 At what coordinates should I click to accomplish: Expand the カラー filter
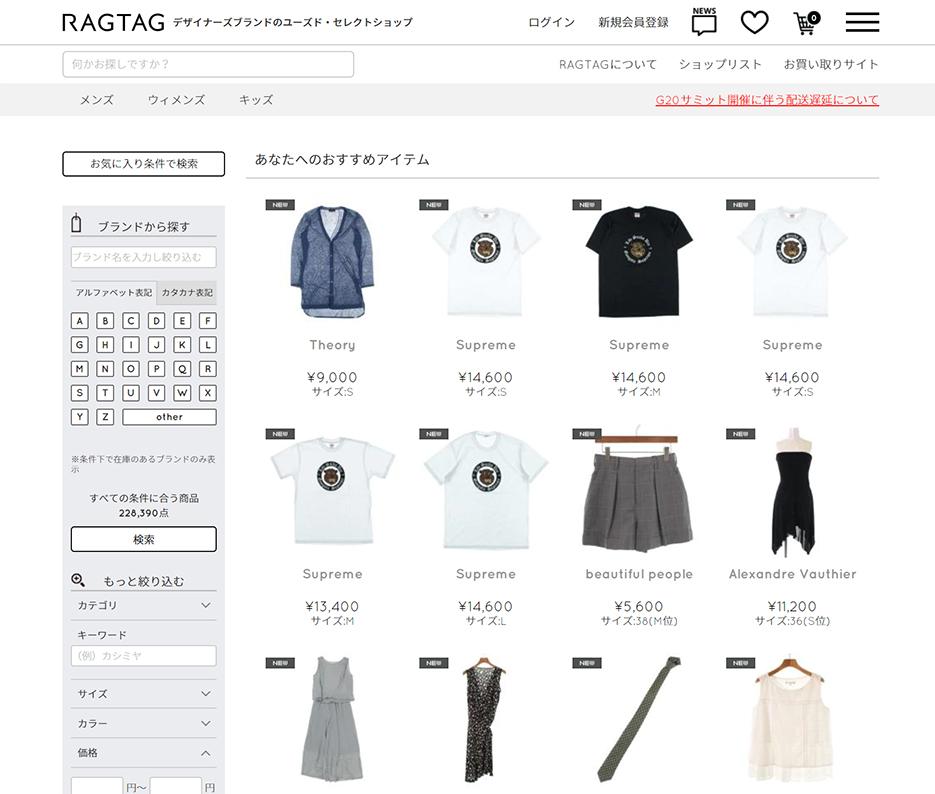tap(144, 723)
